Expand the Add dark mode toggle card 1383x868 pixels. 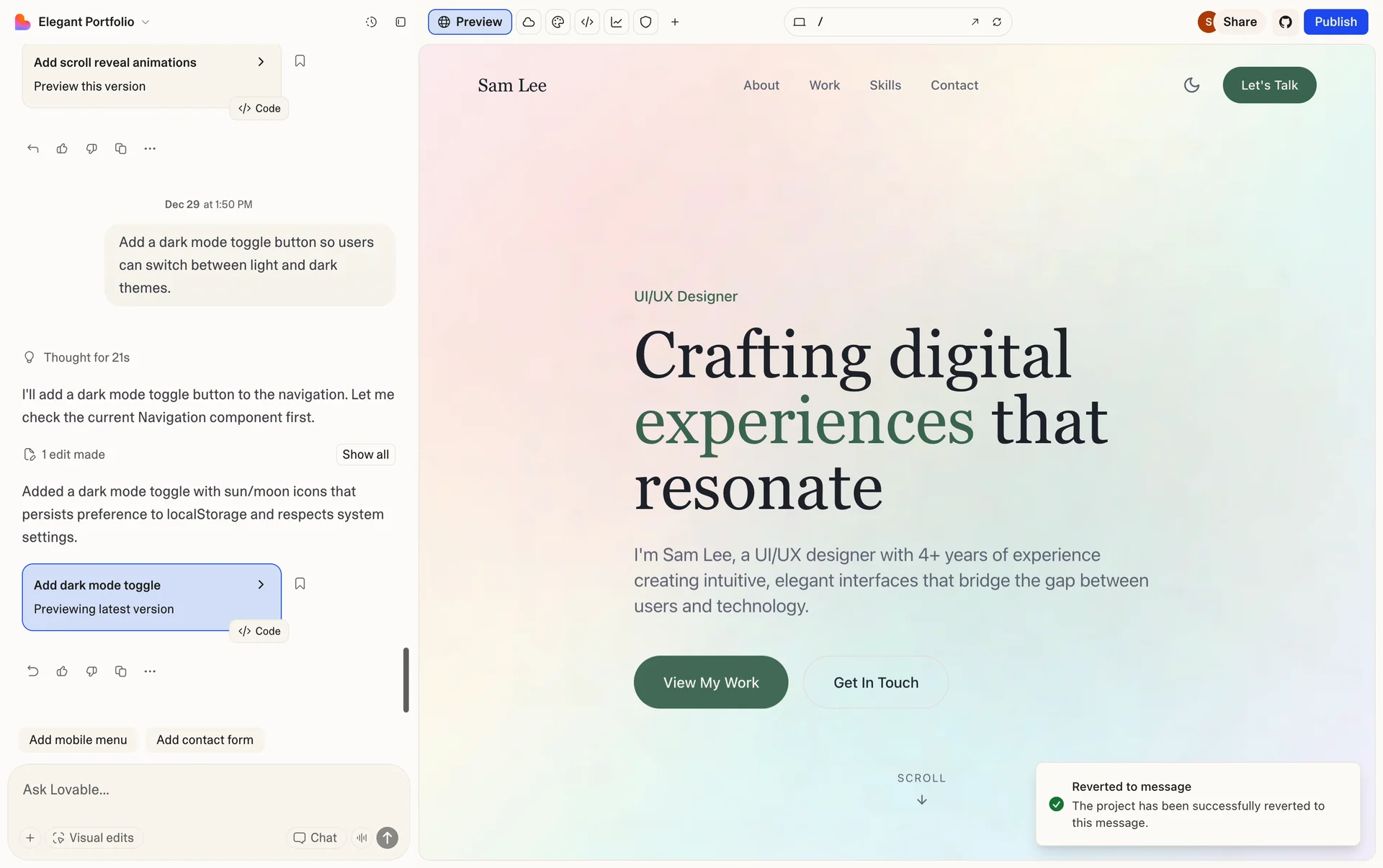261,585
